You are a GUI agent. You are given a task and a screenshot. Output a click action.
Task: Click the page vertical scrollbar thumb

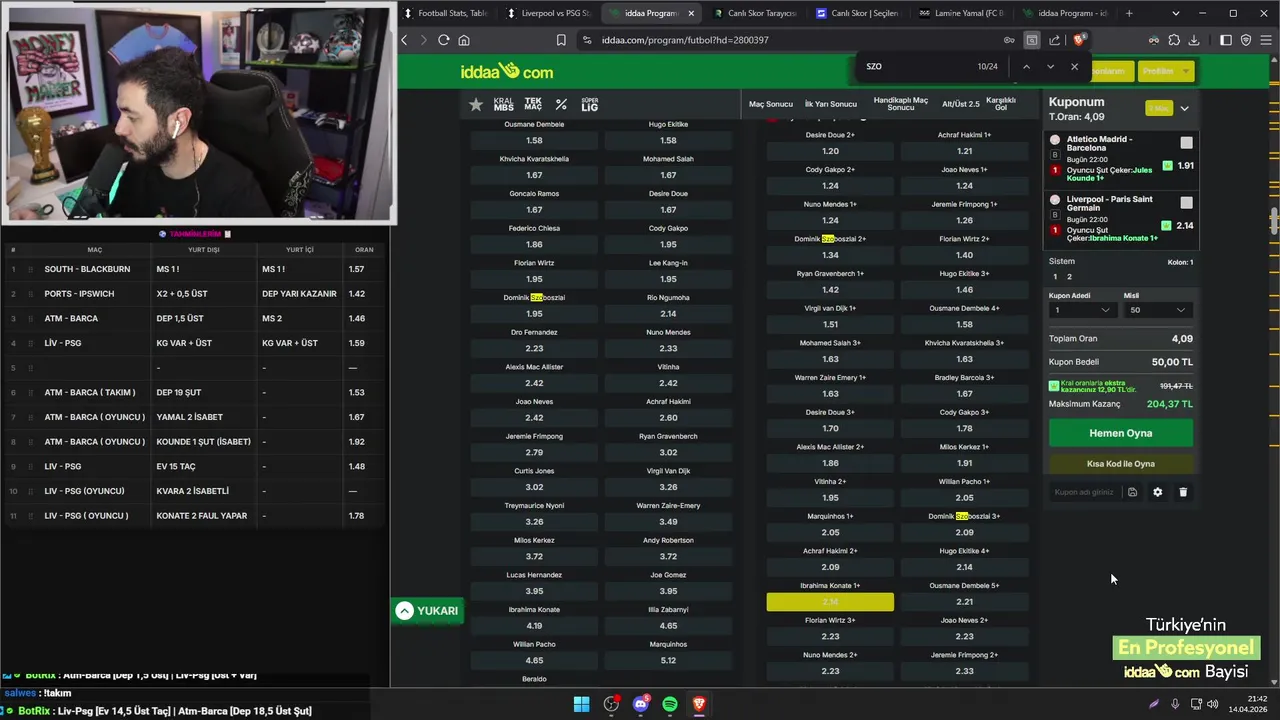[x=1274, y=222]
